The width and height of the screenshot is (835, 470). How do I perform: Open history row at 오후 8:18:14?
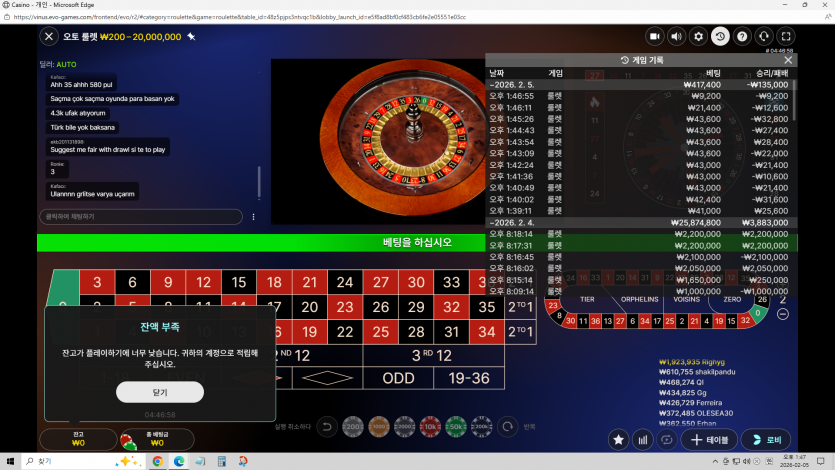(641, 234)
